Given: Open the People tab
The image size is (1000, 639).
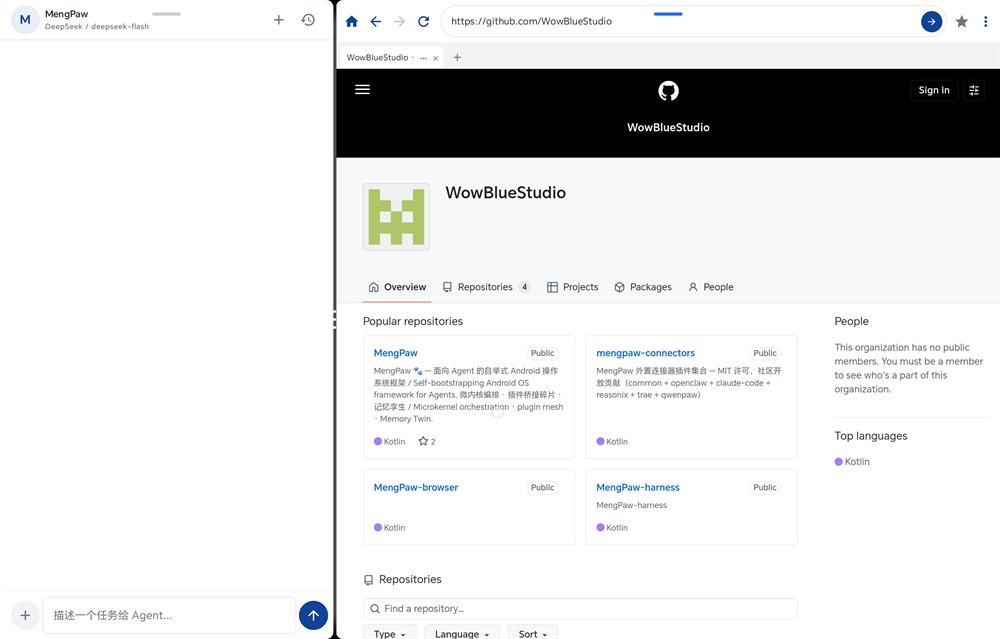Looking at the screenshot, I should click(710, 287).
